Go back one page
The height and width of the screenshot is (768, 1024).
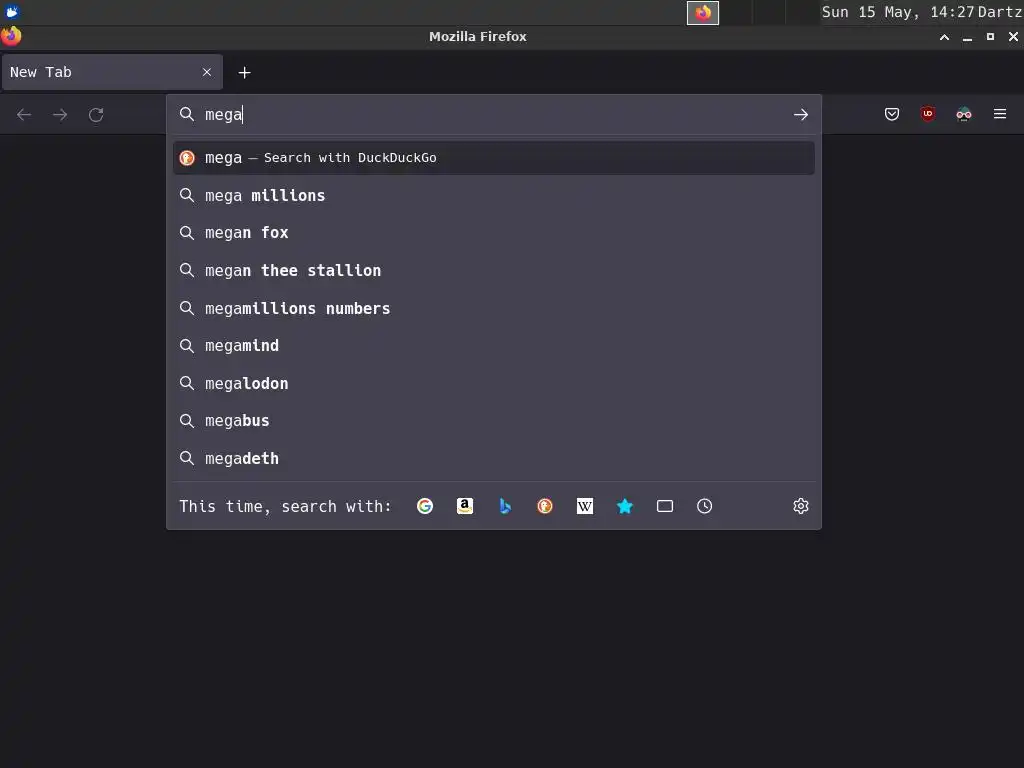(24, 115)
